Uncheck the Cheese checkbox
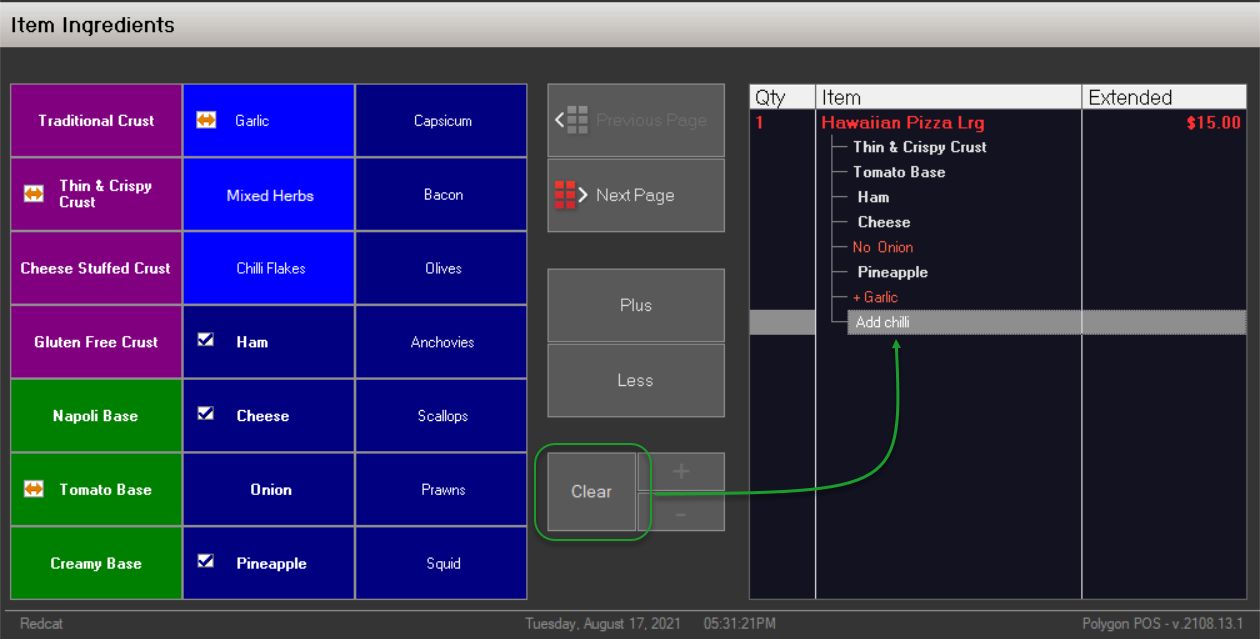 click(205, 414)
